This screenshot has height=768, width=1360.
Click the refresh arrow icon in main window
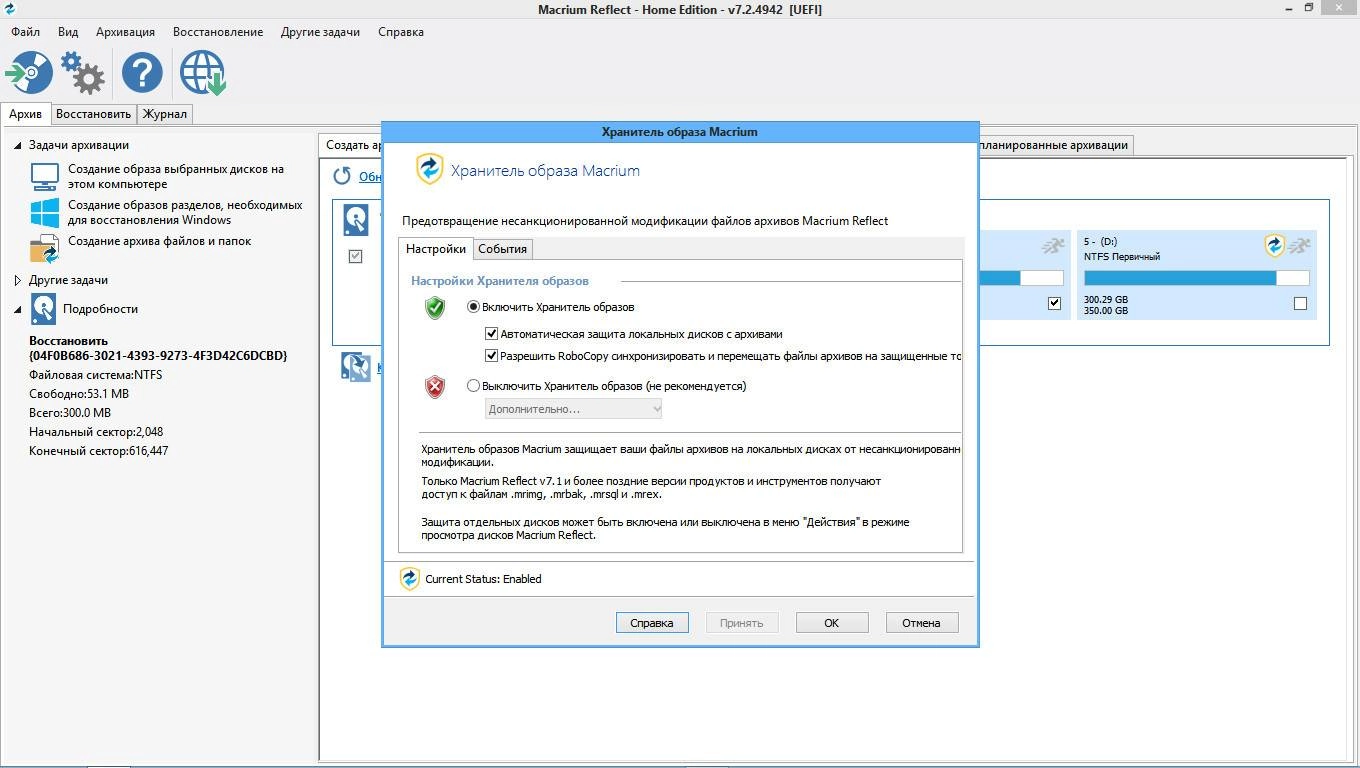342,176
